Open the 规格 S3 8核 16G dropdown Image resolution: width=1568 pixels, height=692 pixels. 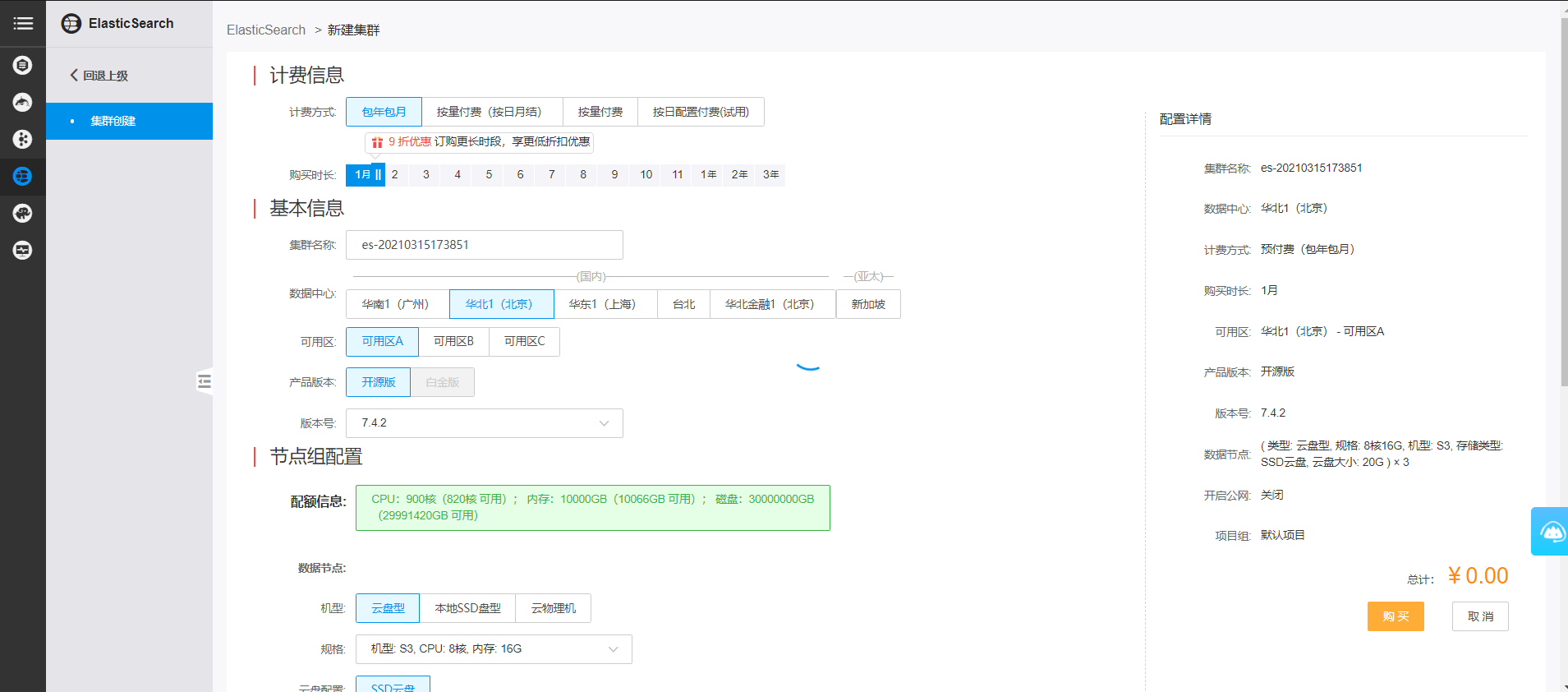[494, 649]
